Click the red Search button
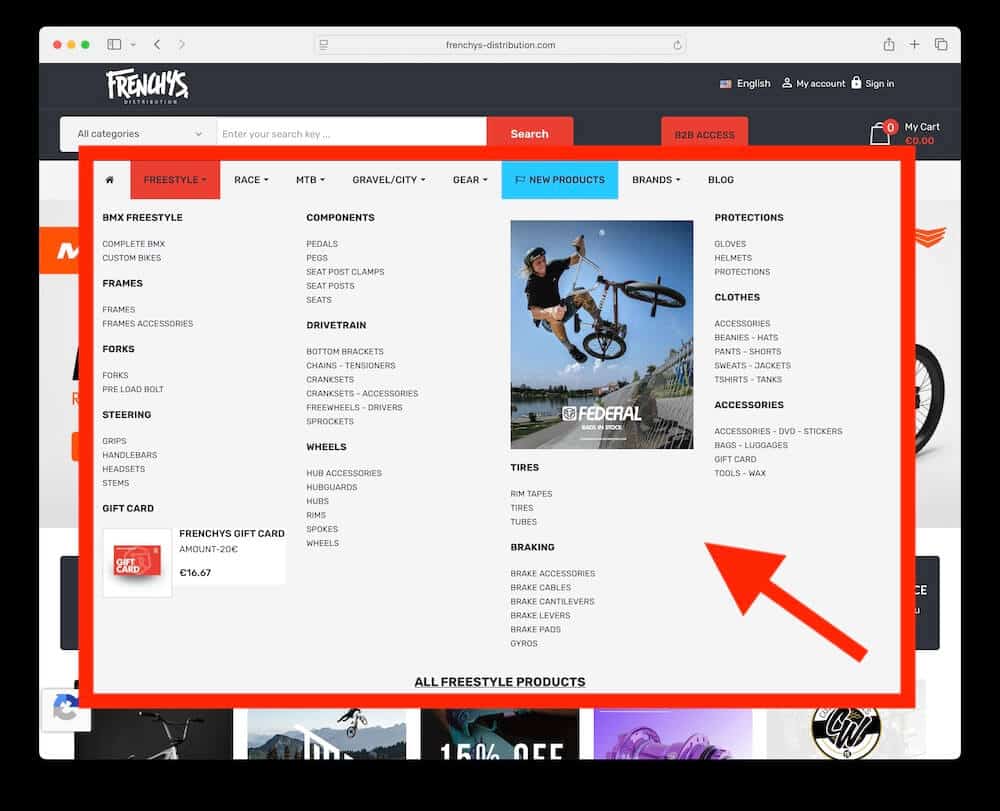Viewport: 1000px width, 811px height. (x=529, y=134)
